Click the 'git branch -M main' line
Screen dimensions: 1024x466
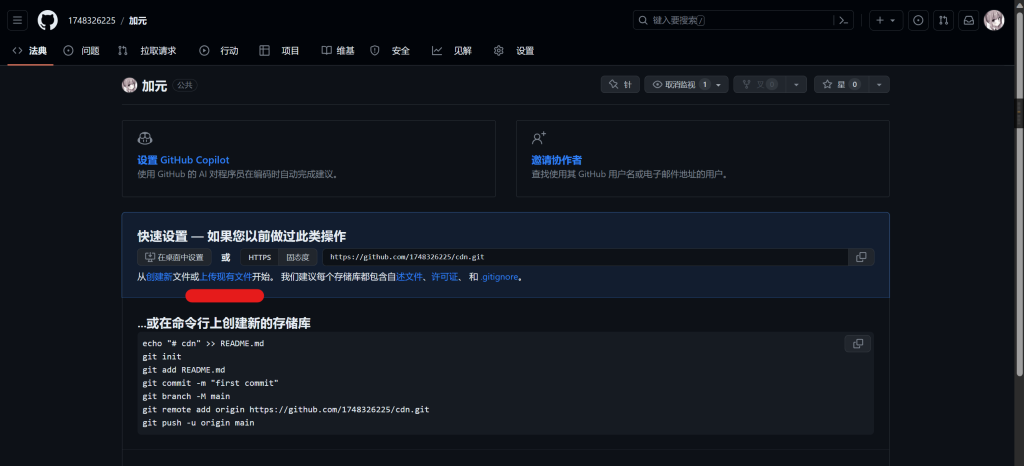pyautogui.click(x=186, y=396)
